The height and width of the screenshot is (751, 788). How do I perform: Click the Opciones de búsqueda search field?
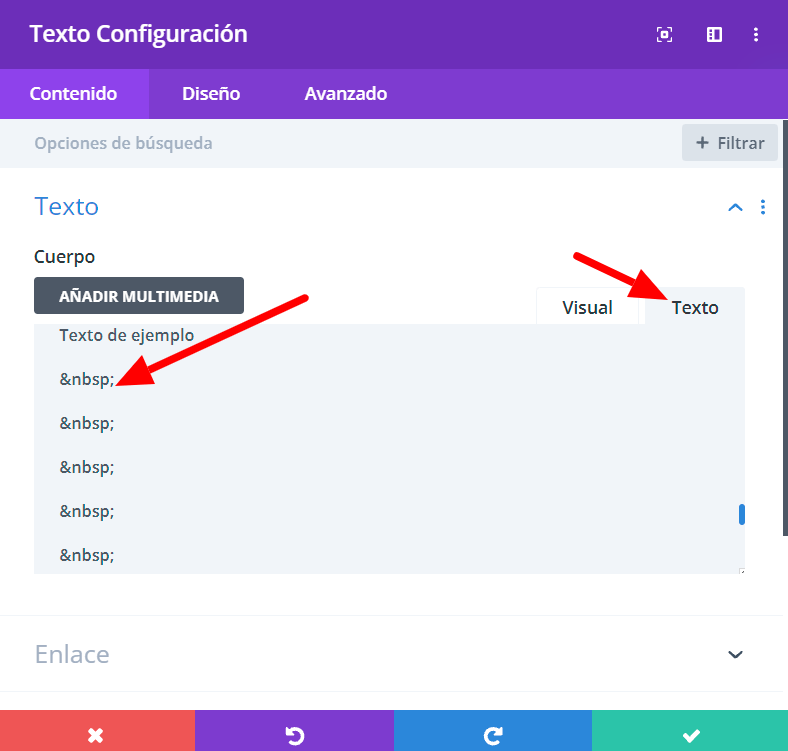[352, 143]
